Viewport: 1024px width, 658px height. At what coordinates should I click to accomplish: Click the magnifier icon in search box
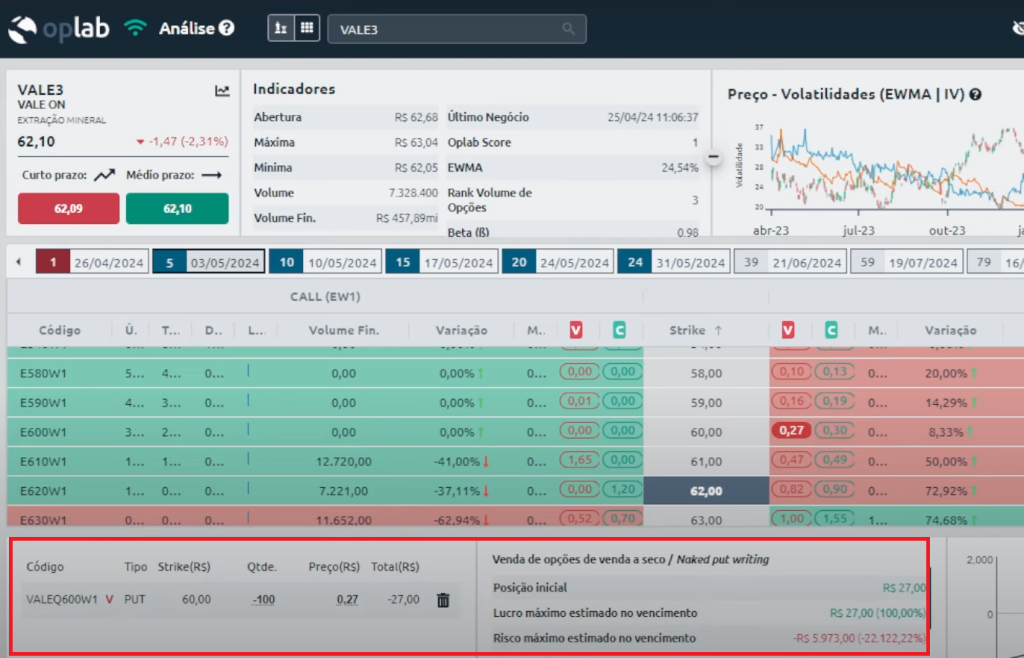click(x=569, y=29)
